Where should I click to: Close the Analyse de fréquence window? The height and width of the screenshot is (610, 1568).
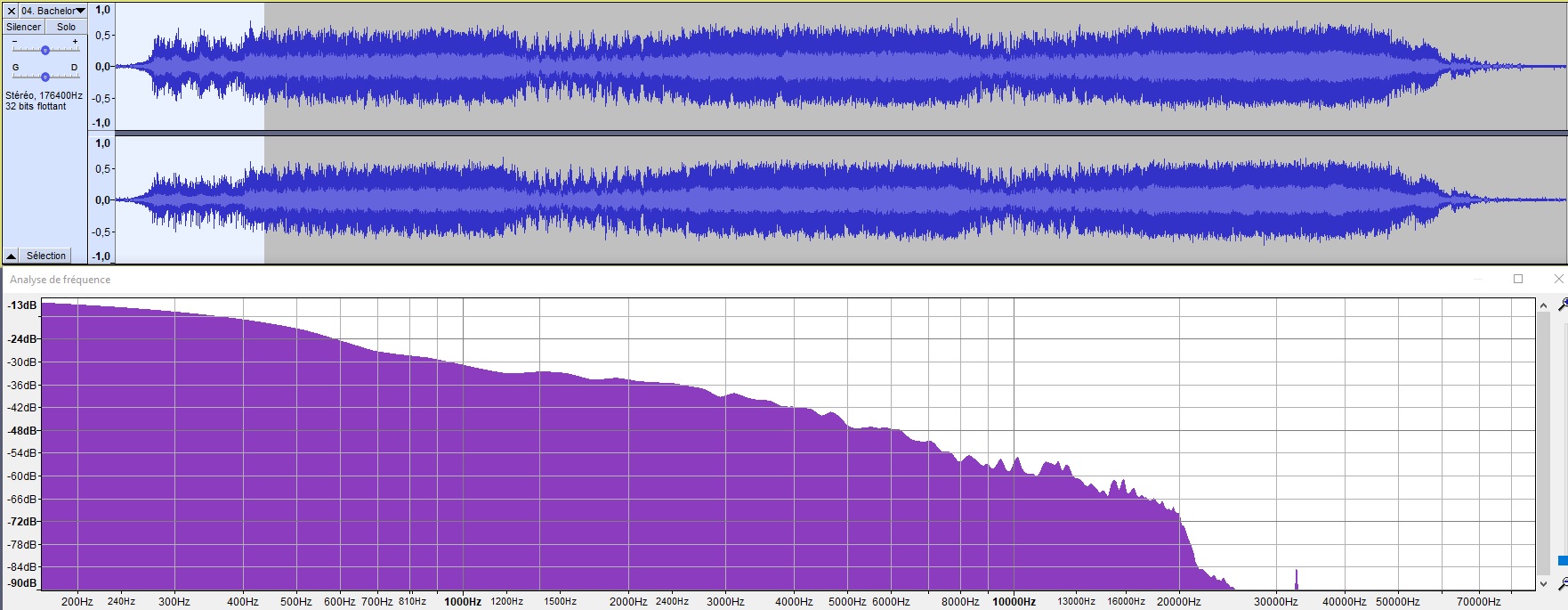(x=1558, y=279)
